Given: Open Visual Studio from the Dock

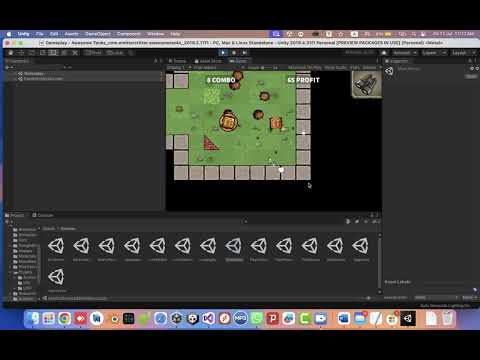Looking at the screenshot, I should click(209, 319).
